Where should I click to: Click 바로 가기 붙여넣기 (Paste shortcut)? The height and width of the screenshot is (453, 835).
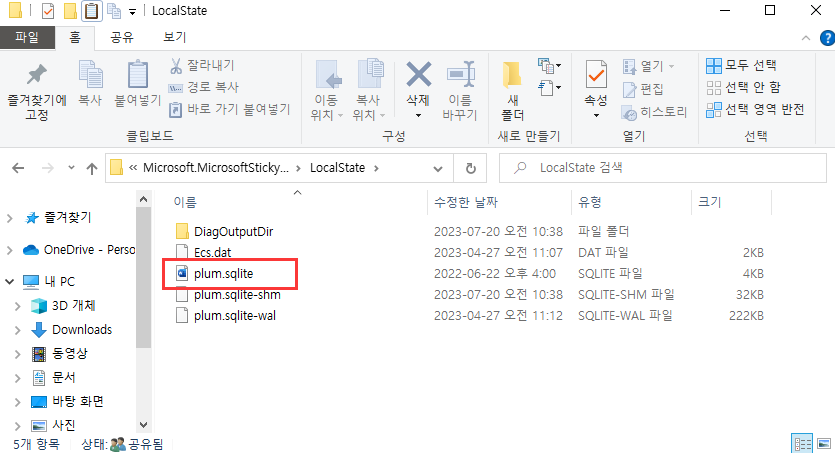tap(230, 110)
